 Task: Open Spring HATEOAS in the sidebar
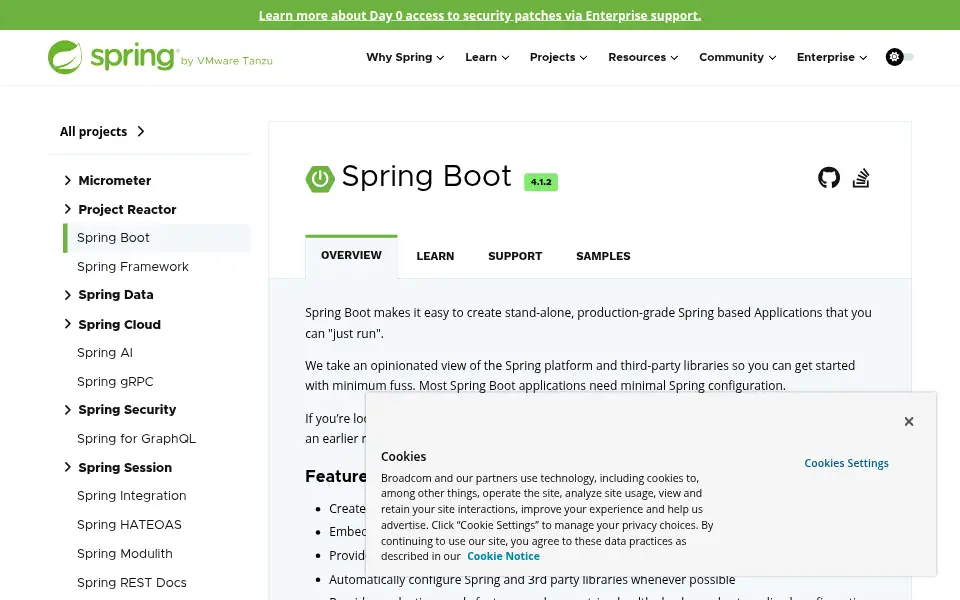pos(129,525)
